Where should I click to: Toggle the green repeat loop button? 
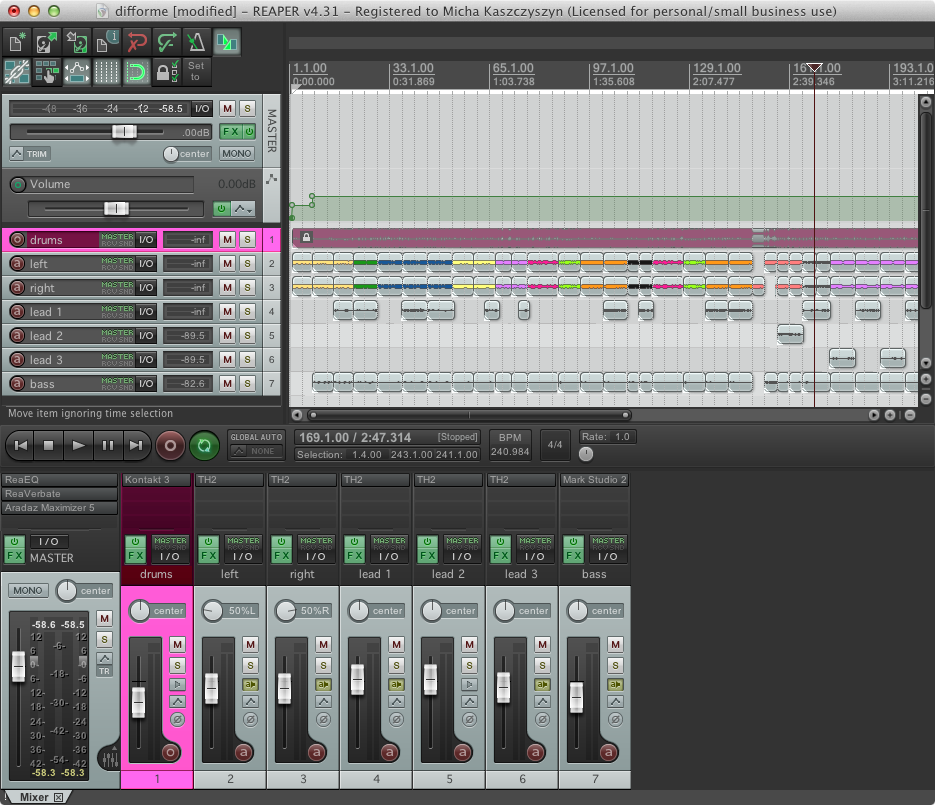click(204, 445)
